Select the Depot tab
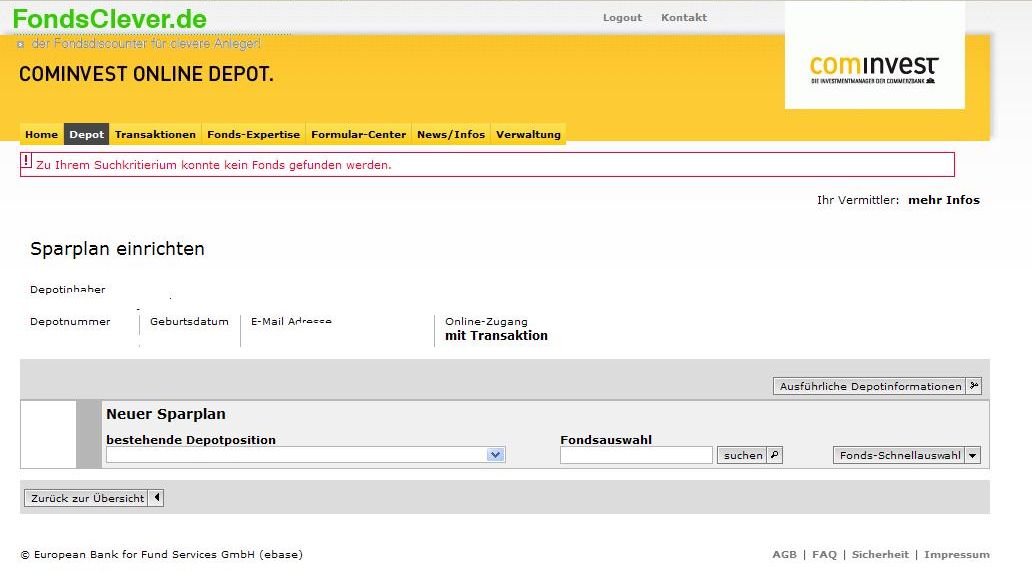The height and width of the screenshot is (581, 1032). point(86,134)
